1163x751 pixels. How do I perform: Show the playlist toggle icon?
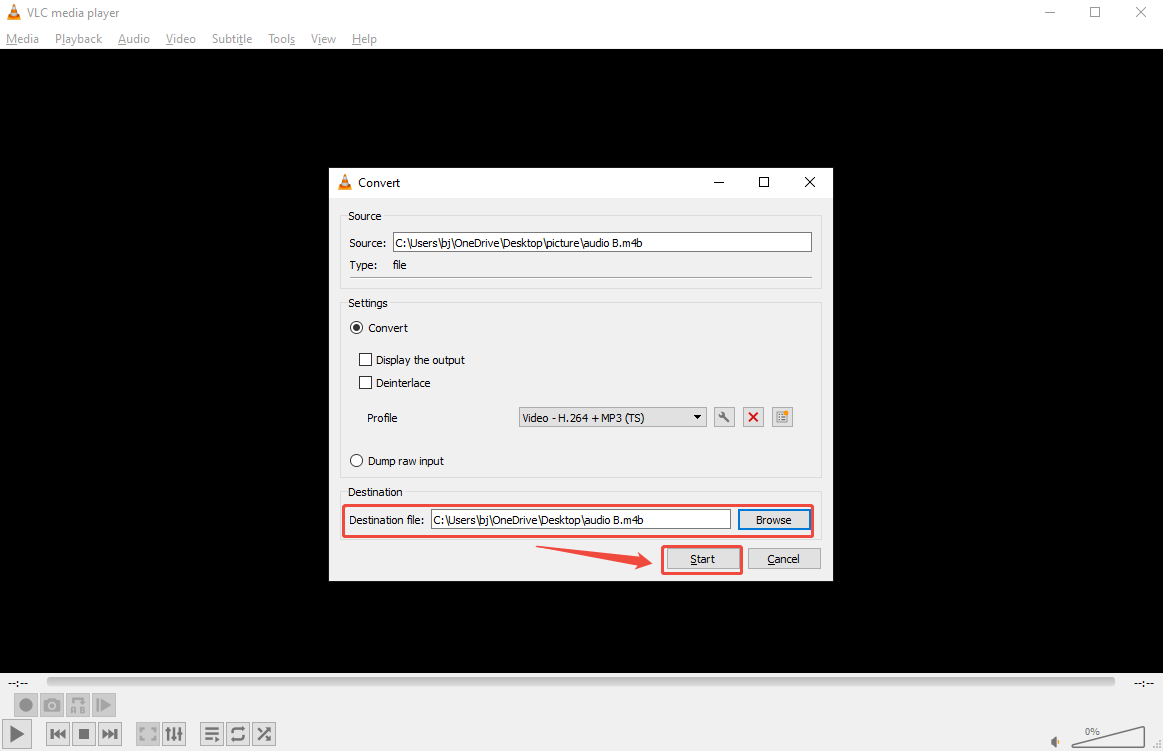(x=212, y=734)
